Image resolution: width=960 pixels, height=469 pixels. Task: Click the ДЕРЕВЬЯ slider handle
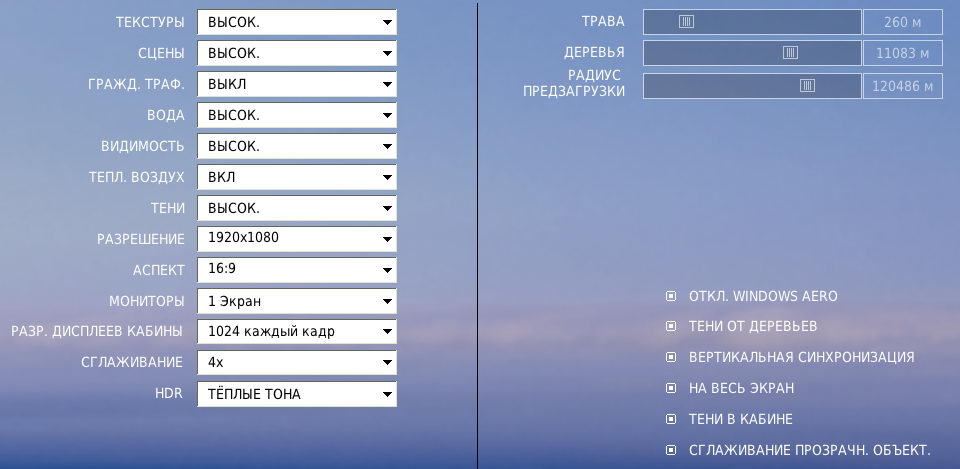click(790, 53)
